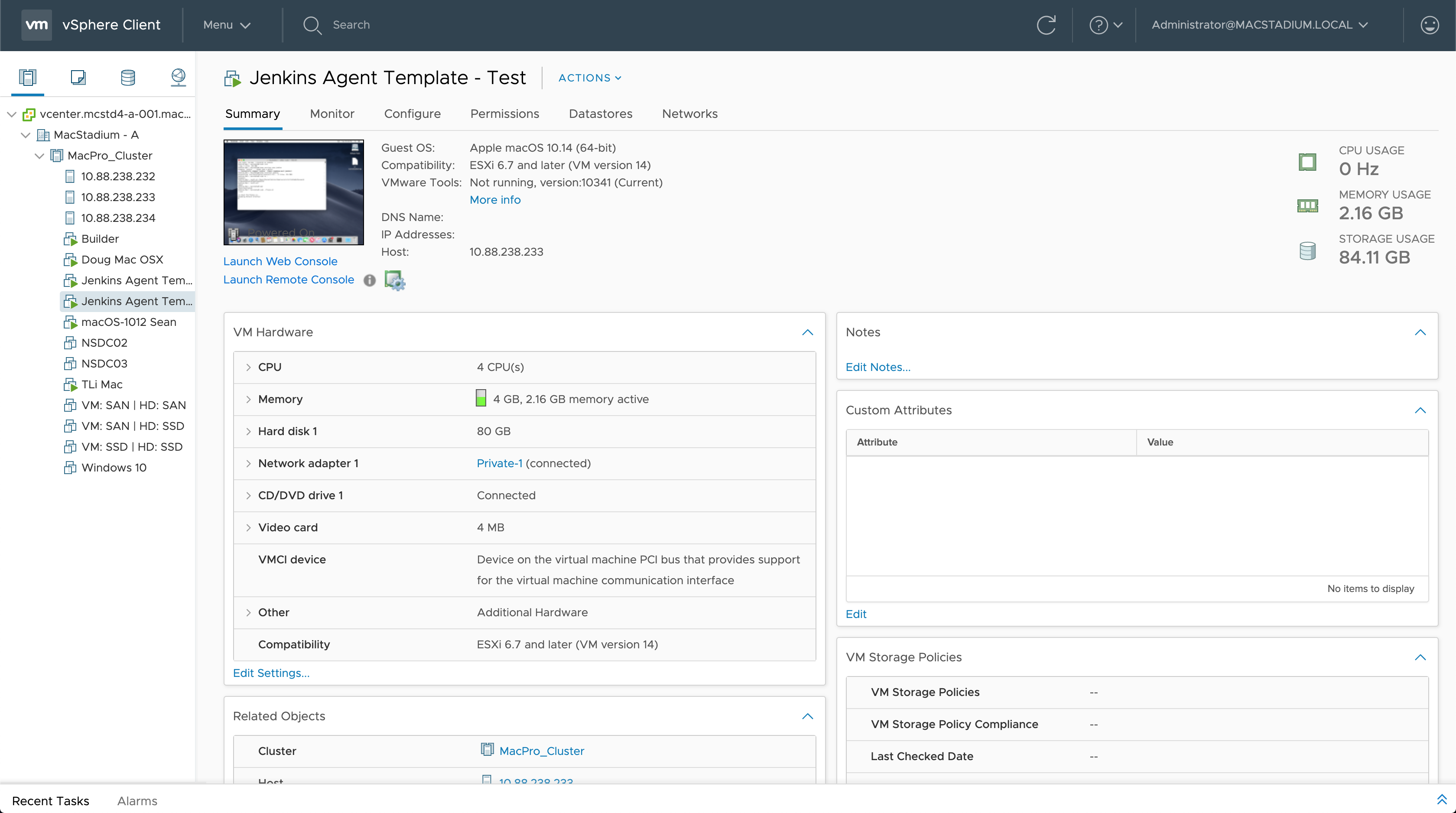This screenshot has width=1456, height=813.
Task: Open the Networking inventory view
Action: (x=178, y=78)
